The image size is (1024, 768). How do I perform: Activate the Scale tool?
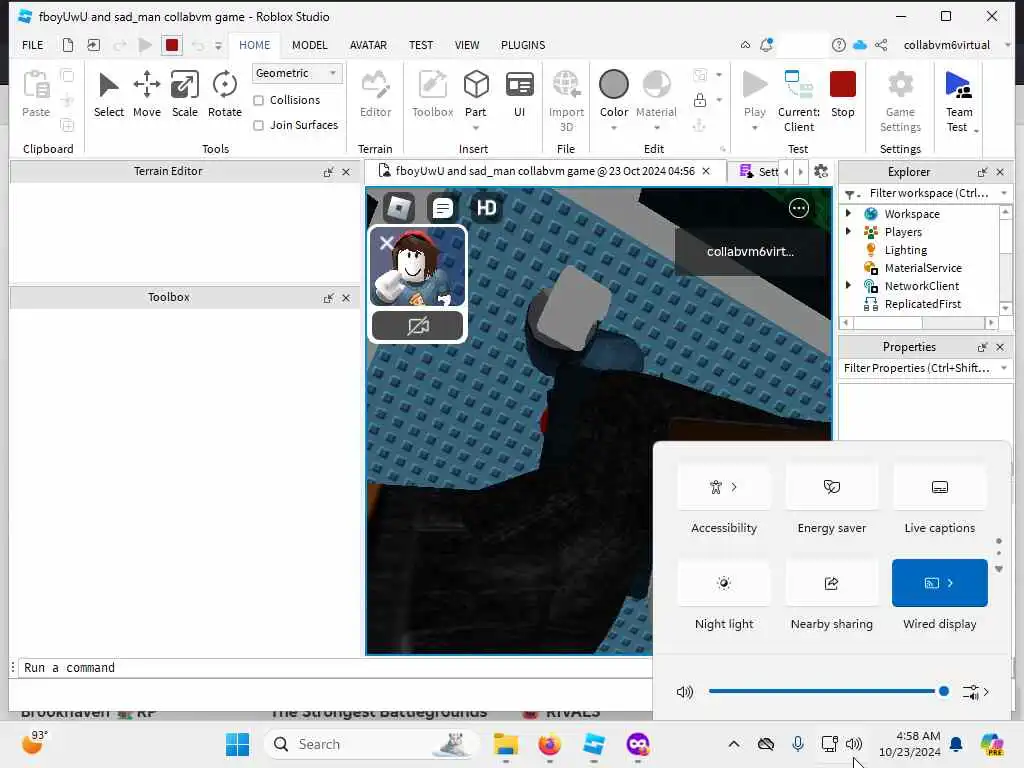click(185, 94)
